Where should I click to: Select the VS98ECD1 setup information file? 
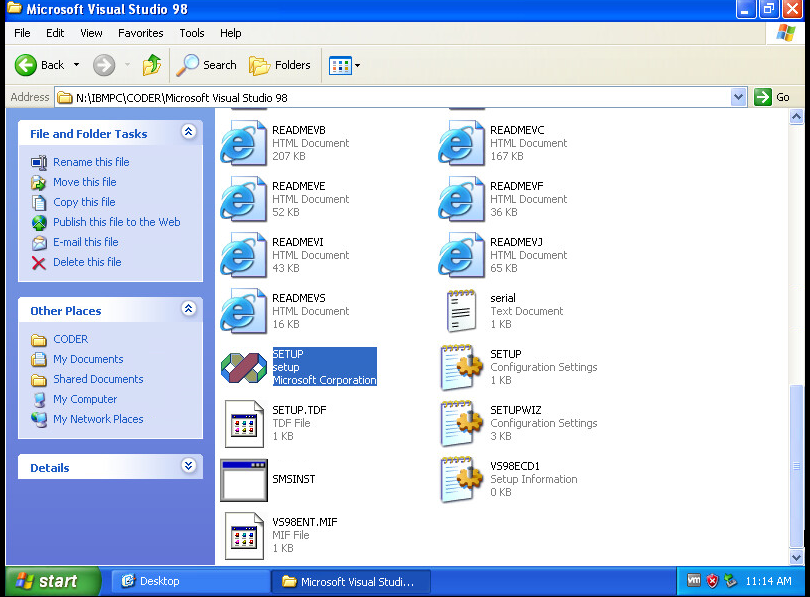[461, 479]
